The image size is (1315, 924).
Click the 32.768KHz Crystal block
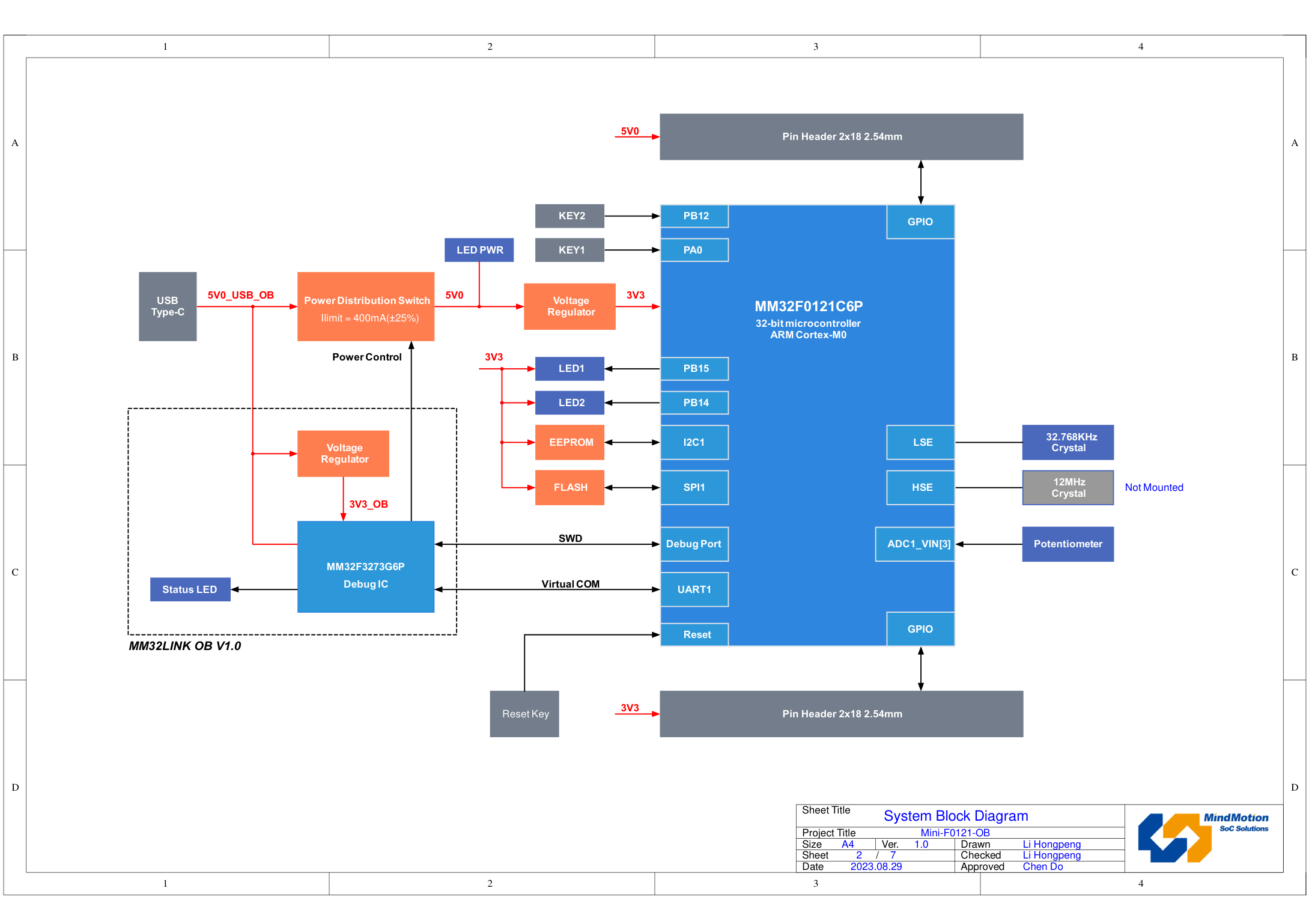click(x=1067, y=442)
